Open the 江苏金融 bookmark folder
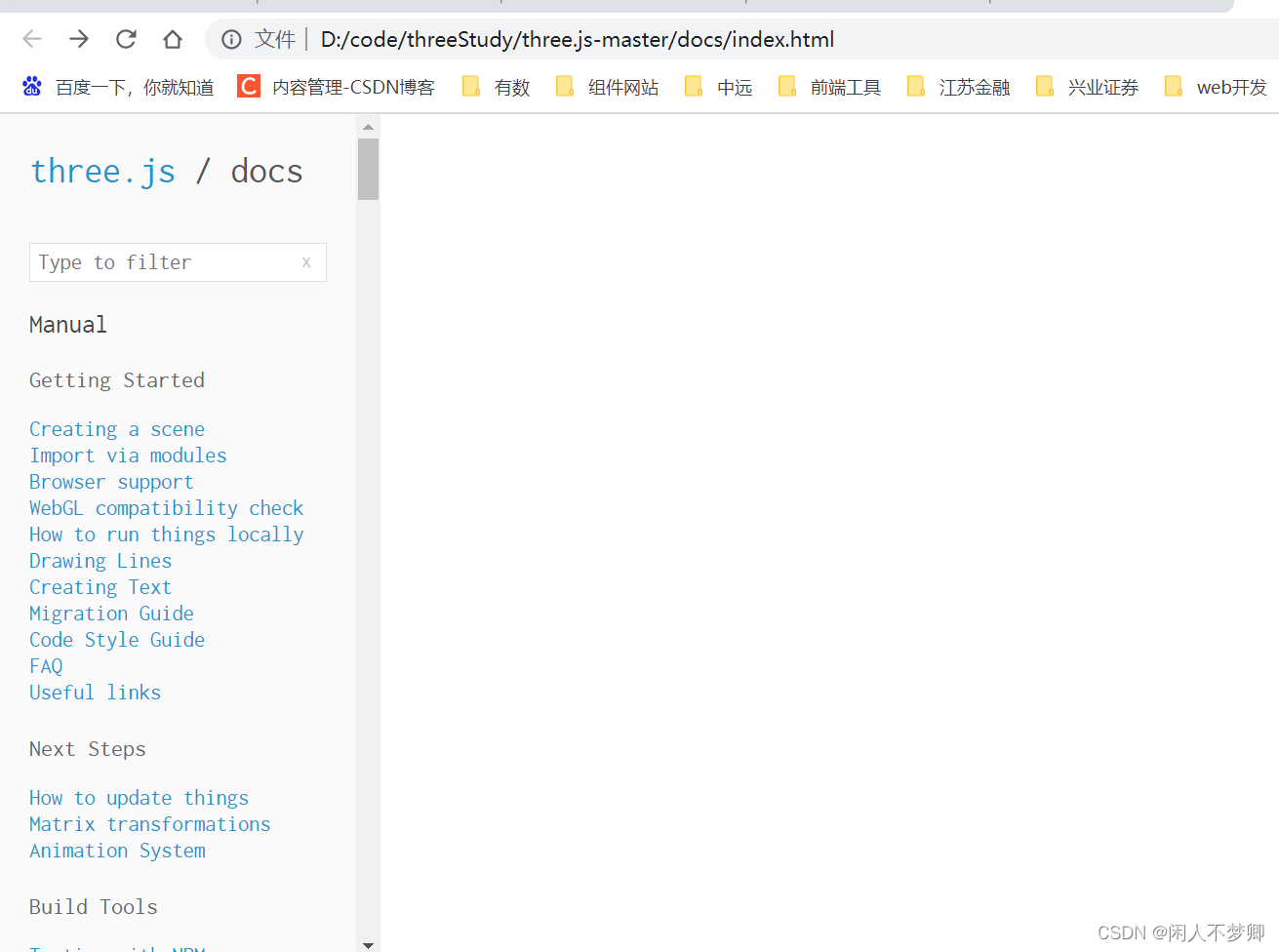 [958, 87]
